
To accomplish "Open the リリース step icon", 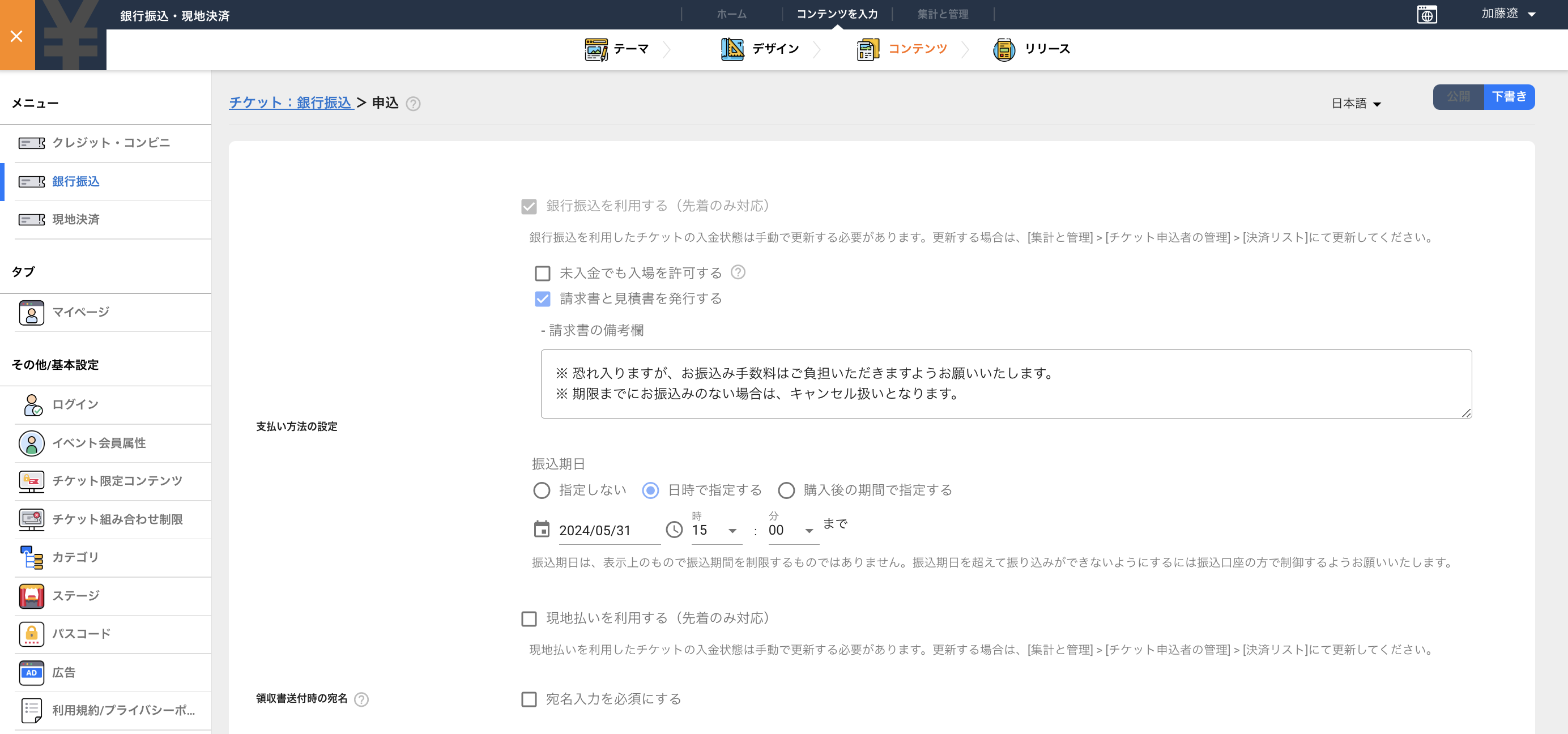I will click(x=1004, y=49).
